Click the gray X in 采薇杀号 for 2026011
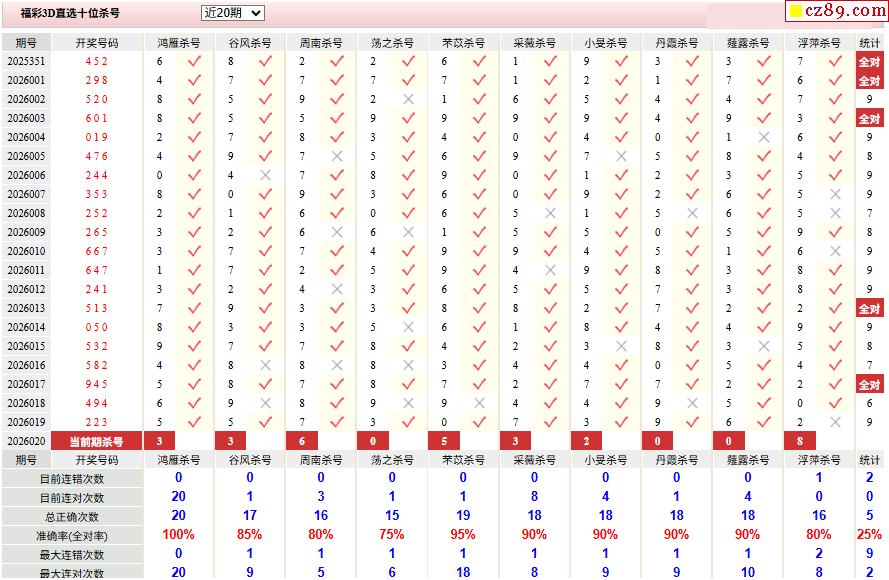Screen dimensions: 889x580 (x=550, y=270)
